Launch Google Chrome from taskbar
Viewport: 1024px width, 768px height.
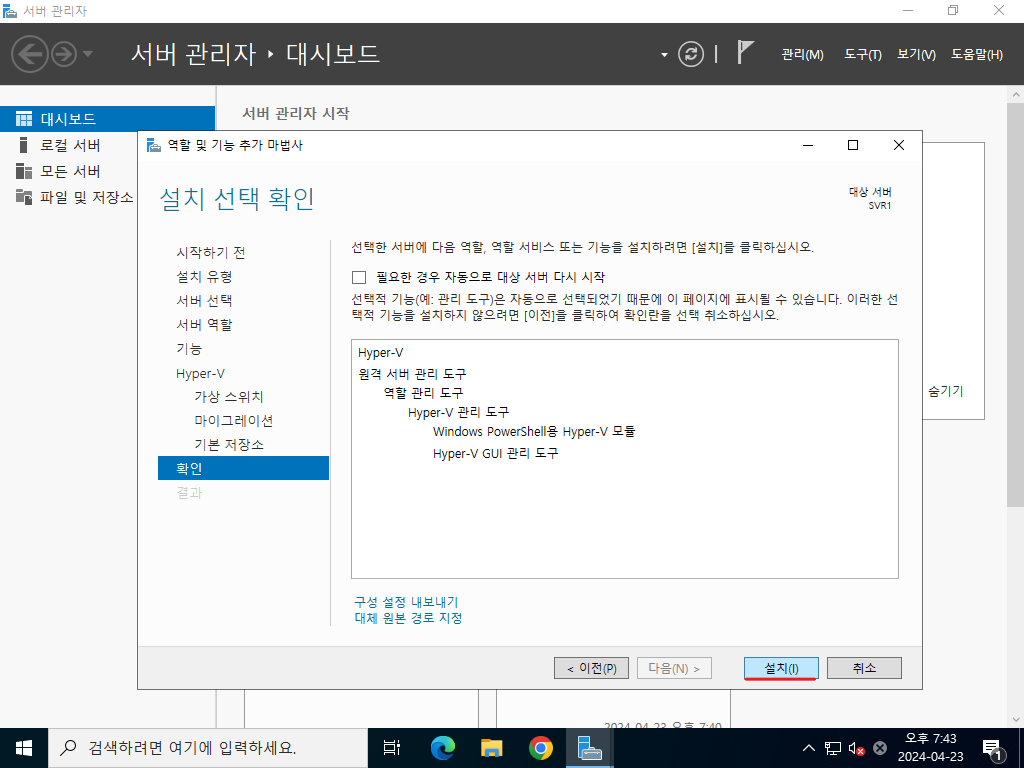541,748
